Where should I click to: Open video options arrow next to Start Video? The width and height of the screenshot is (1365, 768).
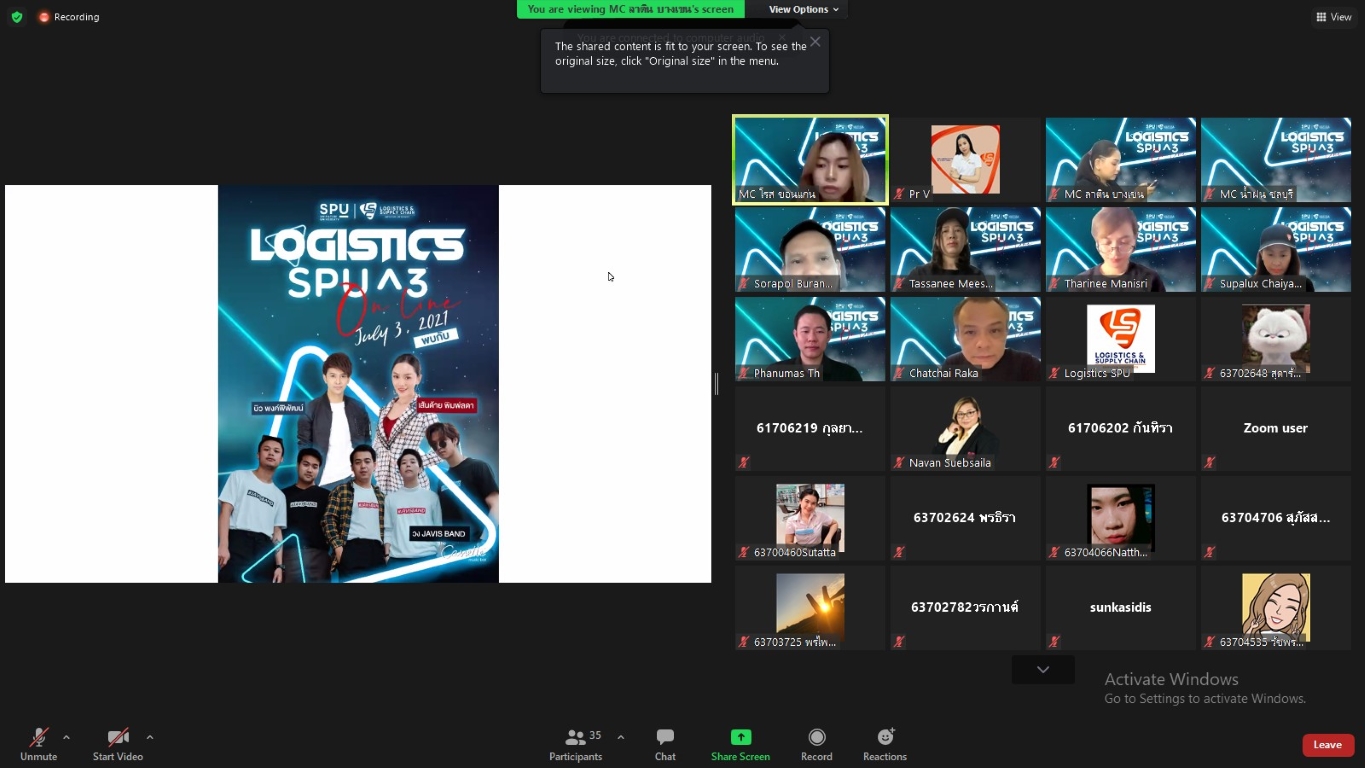[x=150, y=737]
